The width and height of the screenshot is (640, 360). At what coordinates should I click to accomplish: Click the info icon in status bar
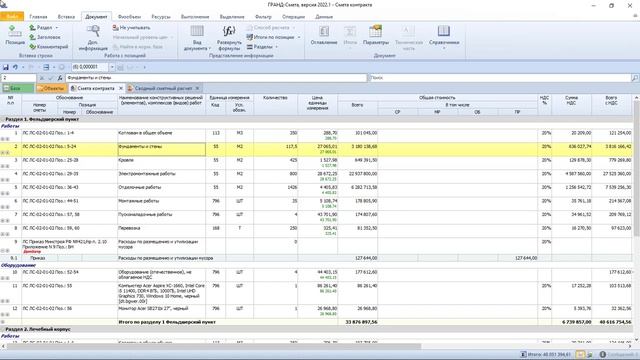pyautogui.click(x=602, y=354)
